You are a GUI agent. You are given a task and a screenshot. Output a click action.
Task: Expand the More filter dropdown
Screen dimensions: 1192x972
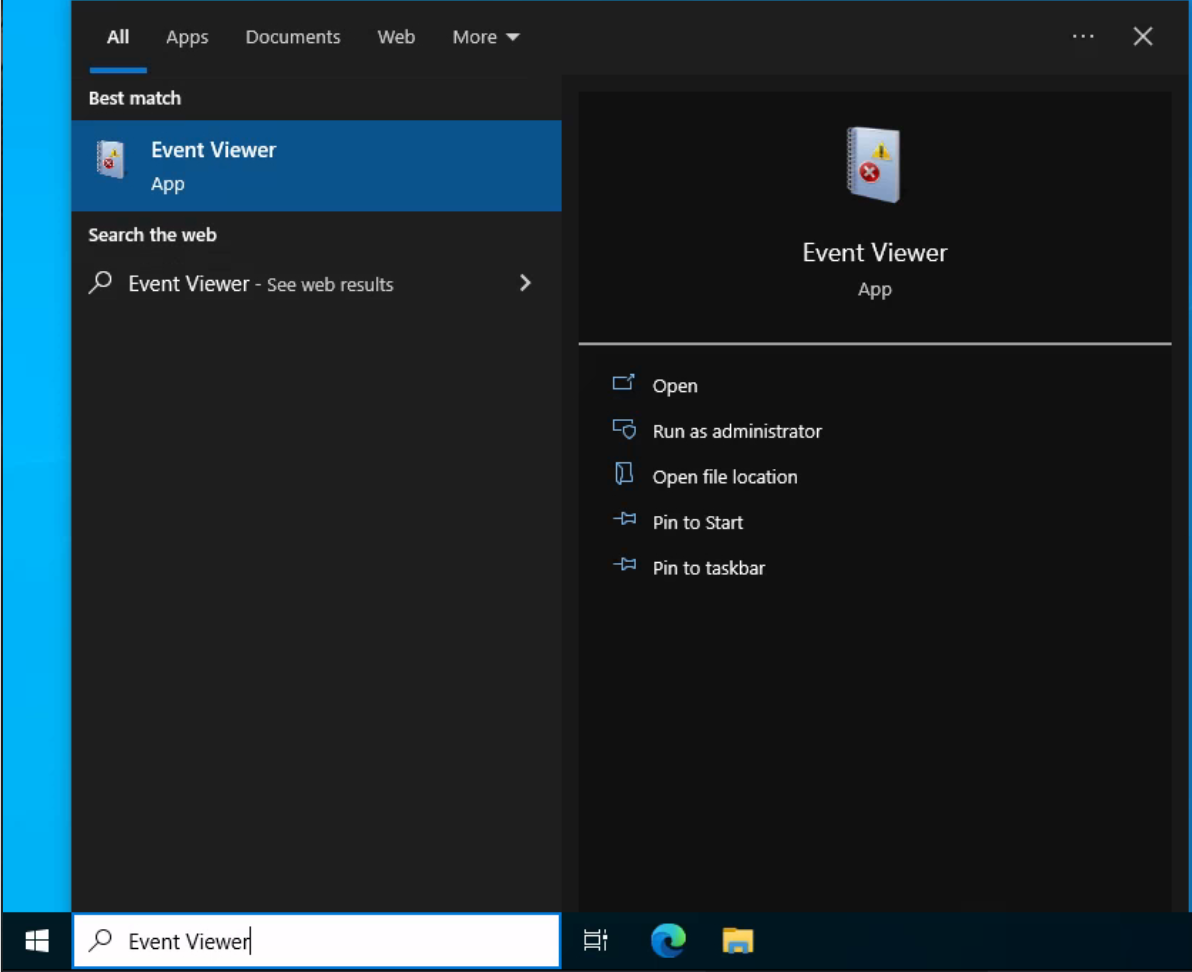coord(486,37)
